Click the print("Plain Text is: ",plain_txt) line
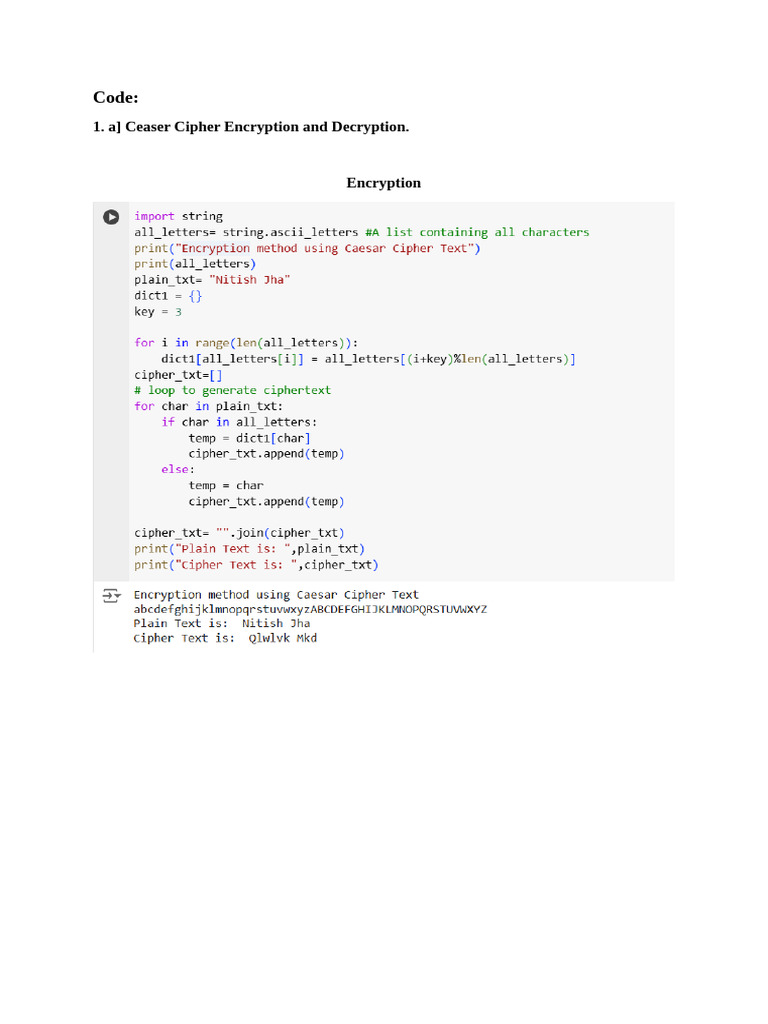Image resolution: width=768 pixels, height=1024 pixels. click(x=249, y=549)
